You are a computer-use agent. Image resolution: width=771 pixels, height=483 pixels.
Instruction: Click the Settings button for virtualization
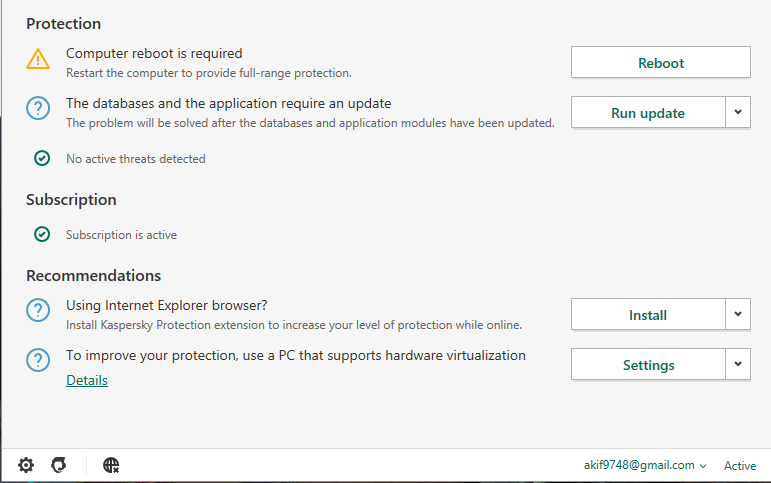pos(647,365)
